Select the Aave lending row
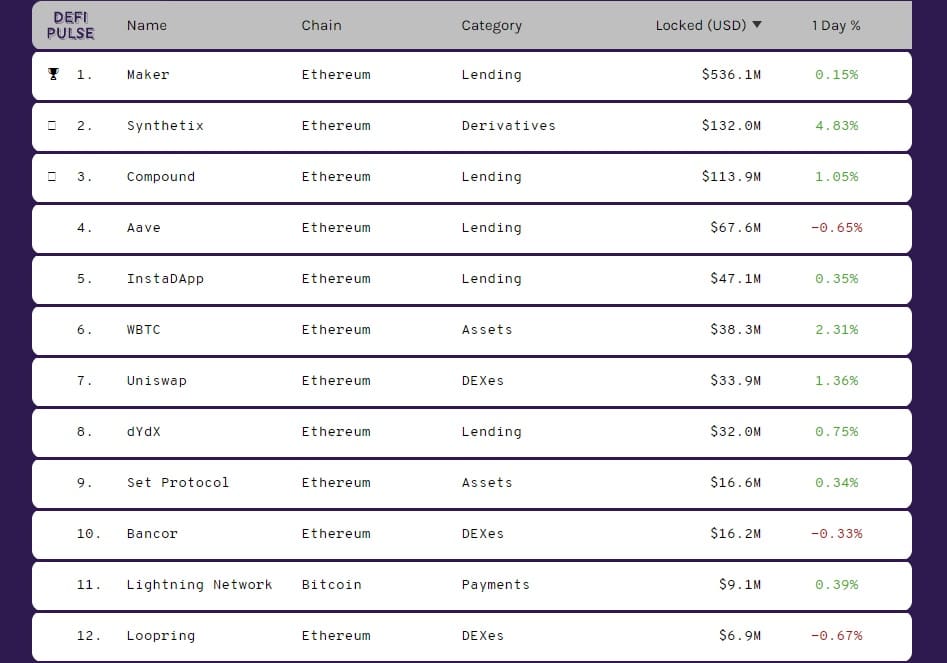The width and height of the screenshot is (947, 663). click(x=472, y=229)
